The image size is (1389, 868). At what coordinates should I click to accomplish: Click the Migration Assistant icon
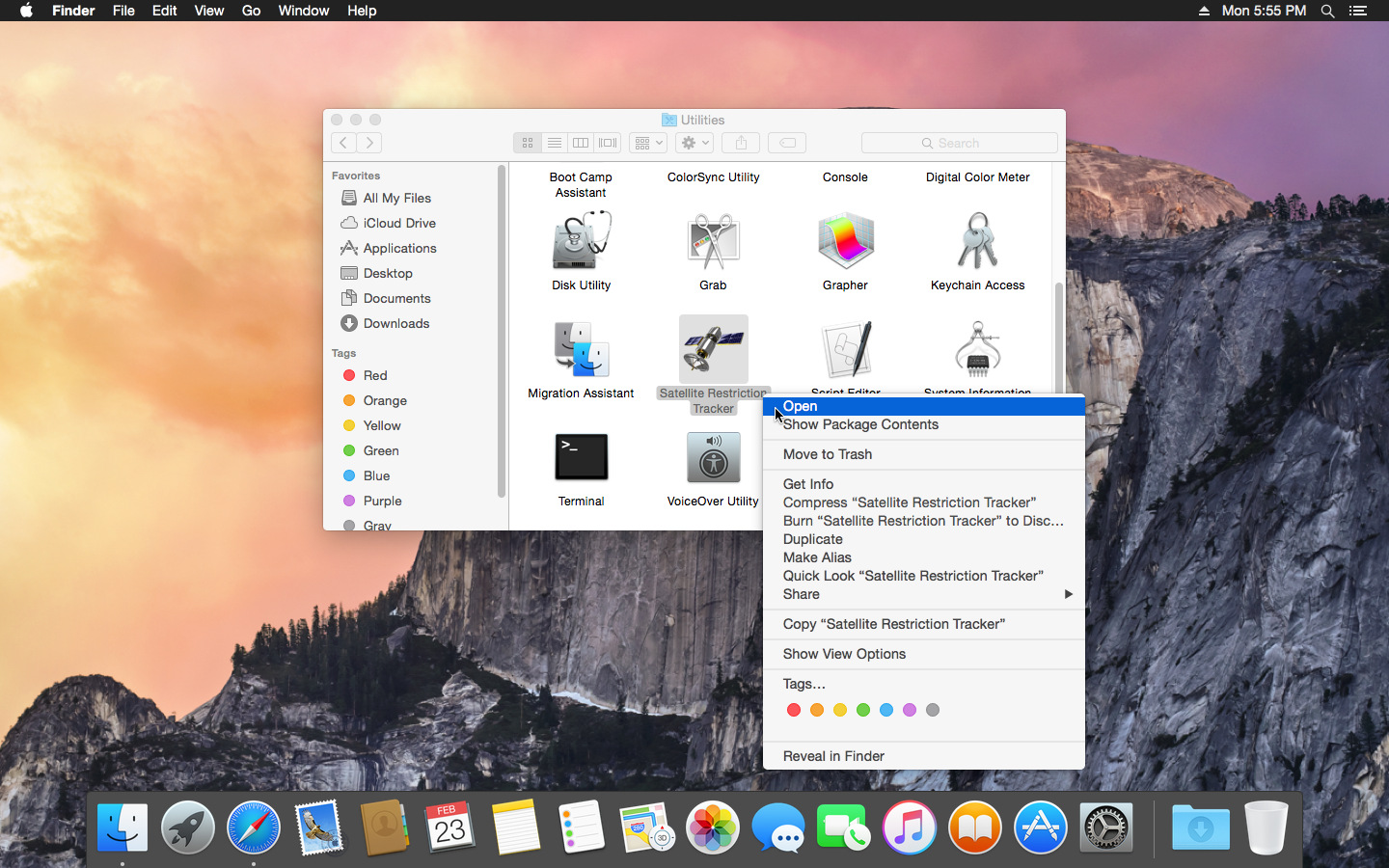pyautogui.click(x=581, y=349)
